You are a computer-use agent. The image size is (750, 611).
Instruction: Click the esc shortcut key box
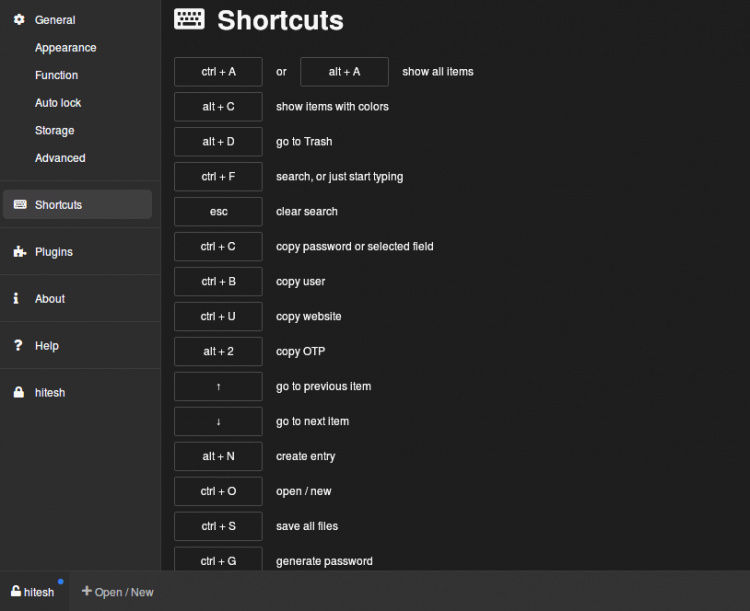pos(218,212)
